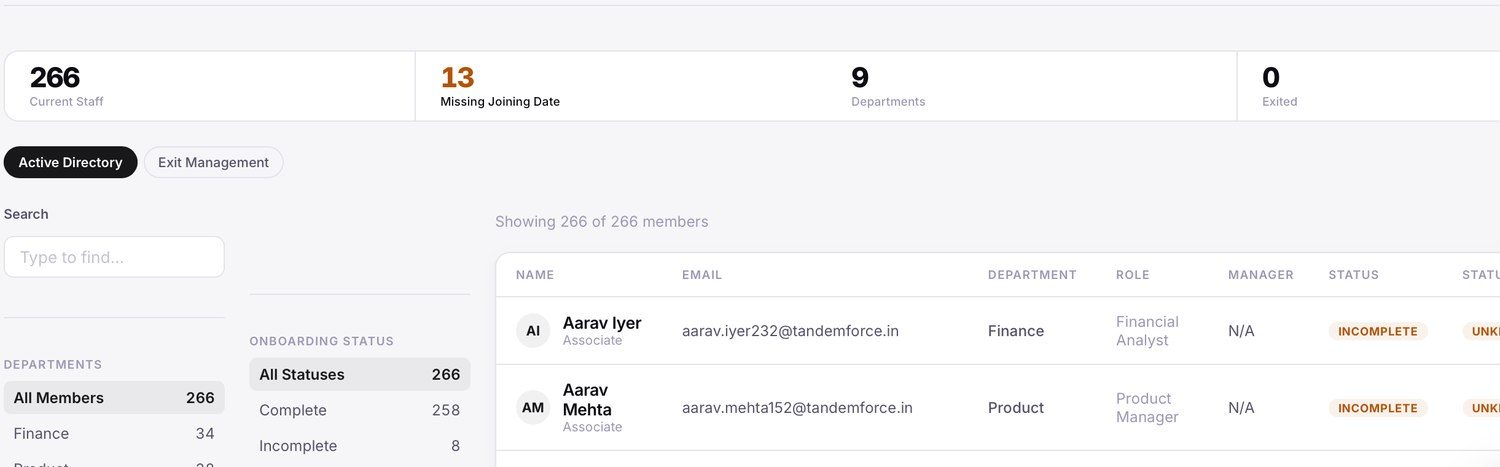Click the Financial Analyst role cell
This screenshot has width=1500, height=467.
(1147, 331)
